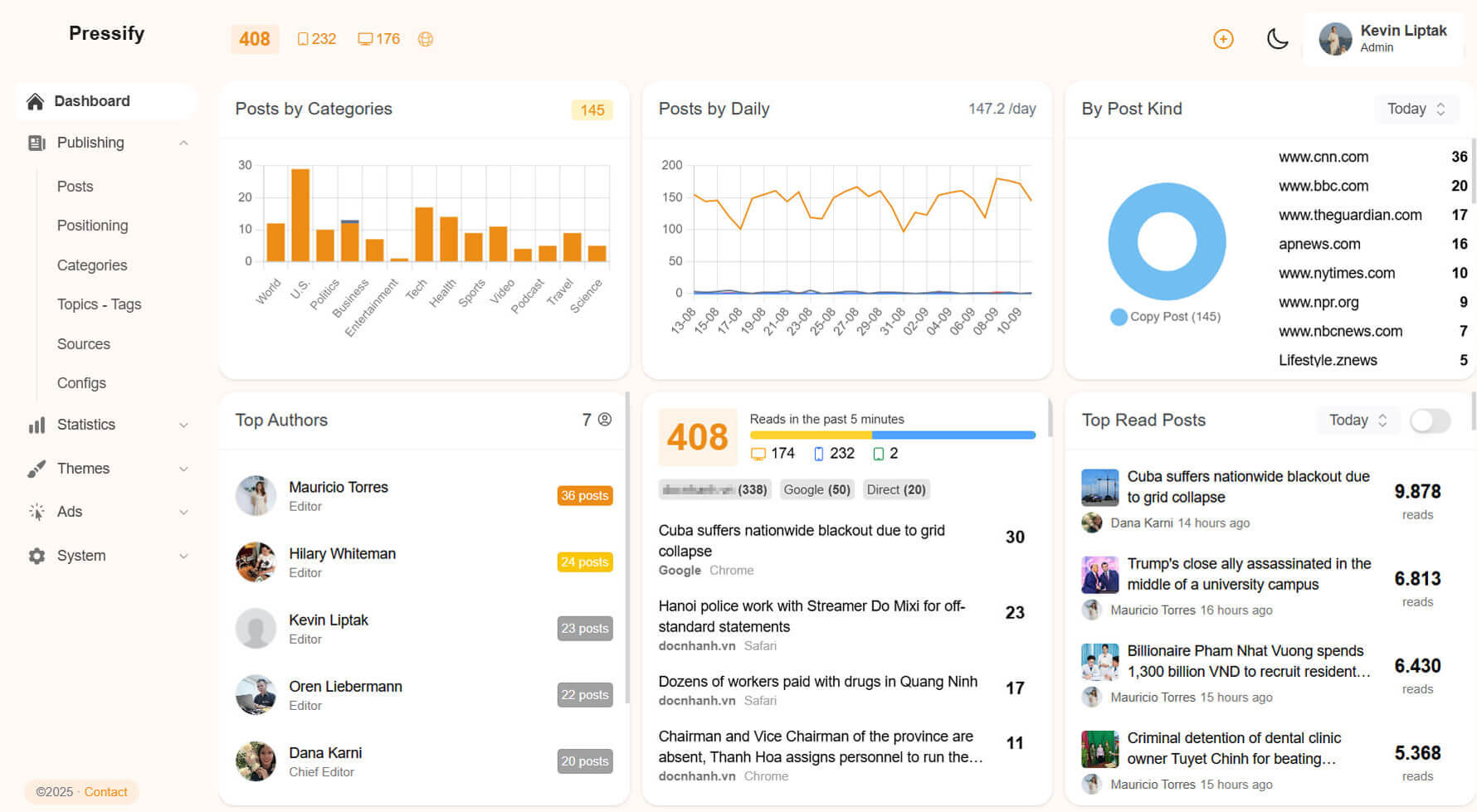This screenshot has height=812, width=1477.
Task: Open the Today selector in Top Read Posts
Action: tap(1358, 421)
